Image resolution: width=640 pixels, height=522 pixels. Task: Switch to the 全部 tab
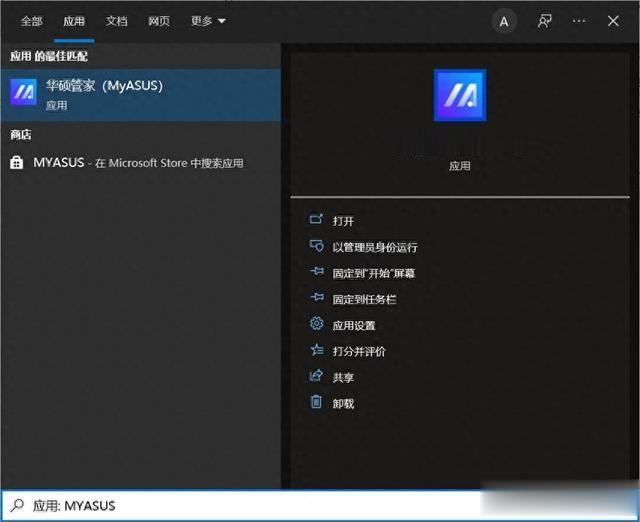pyautogui.click(x=31, y=21)
